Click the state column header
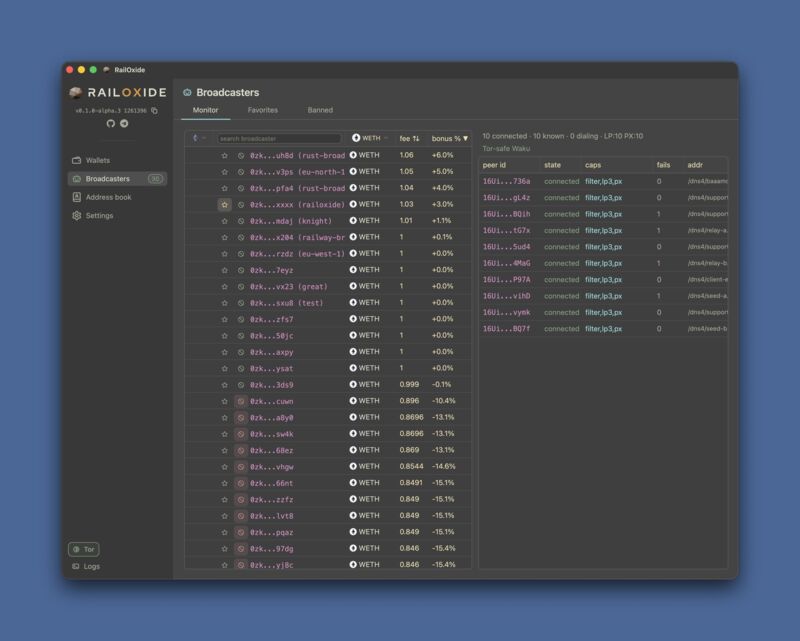This screenshot has width=800, height=641. coord(553,165)
